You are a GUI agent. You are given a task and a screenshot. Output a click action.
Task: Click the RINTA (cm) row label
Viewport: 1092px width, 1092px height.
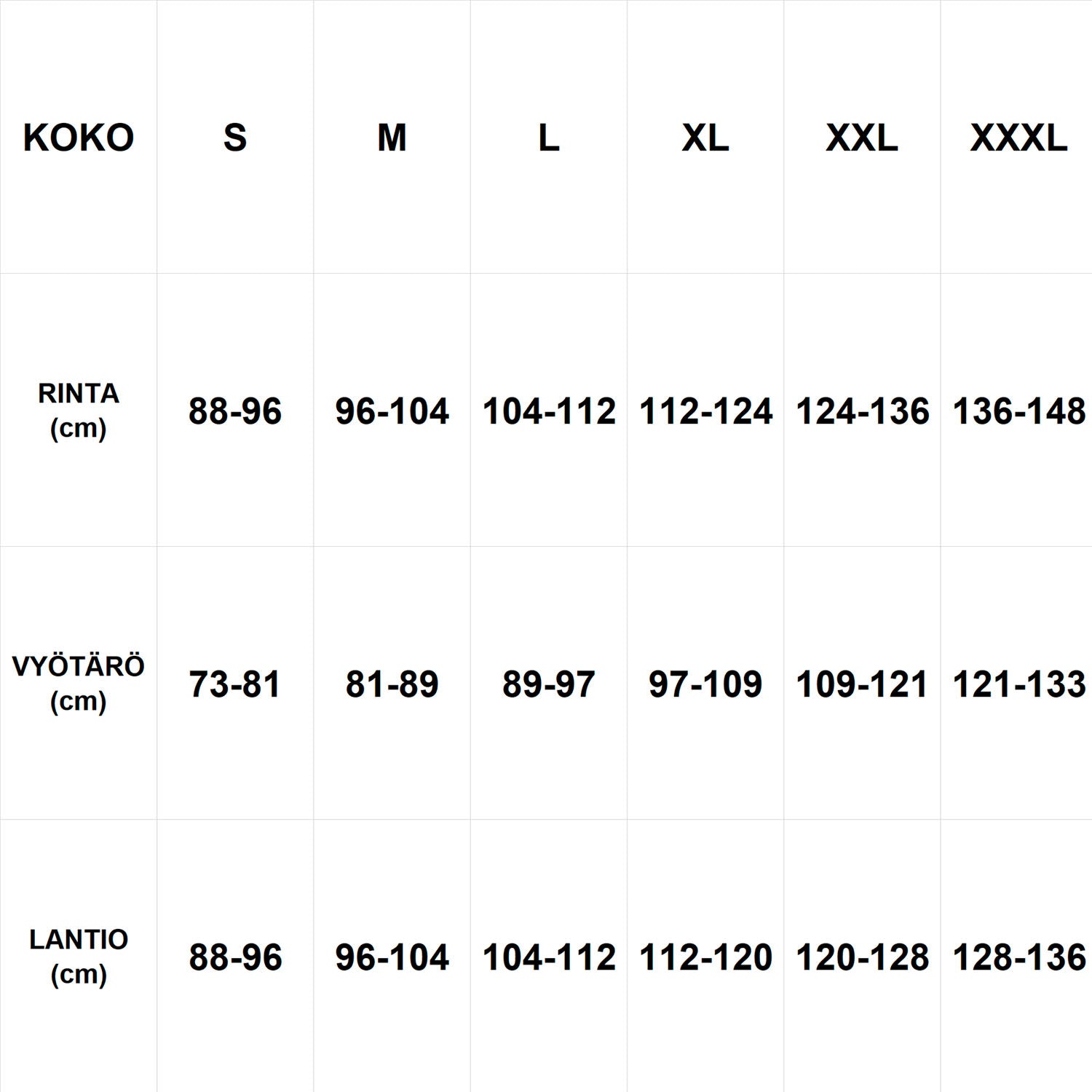tap(79, 410)
